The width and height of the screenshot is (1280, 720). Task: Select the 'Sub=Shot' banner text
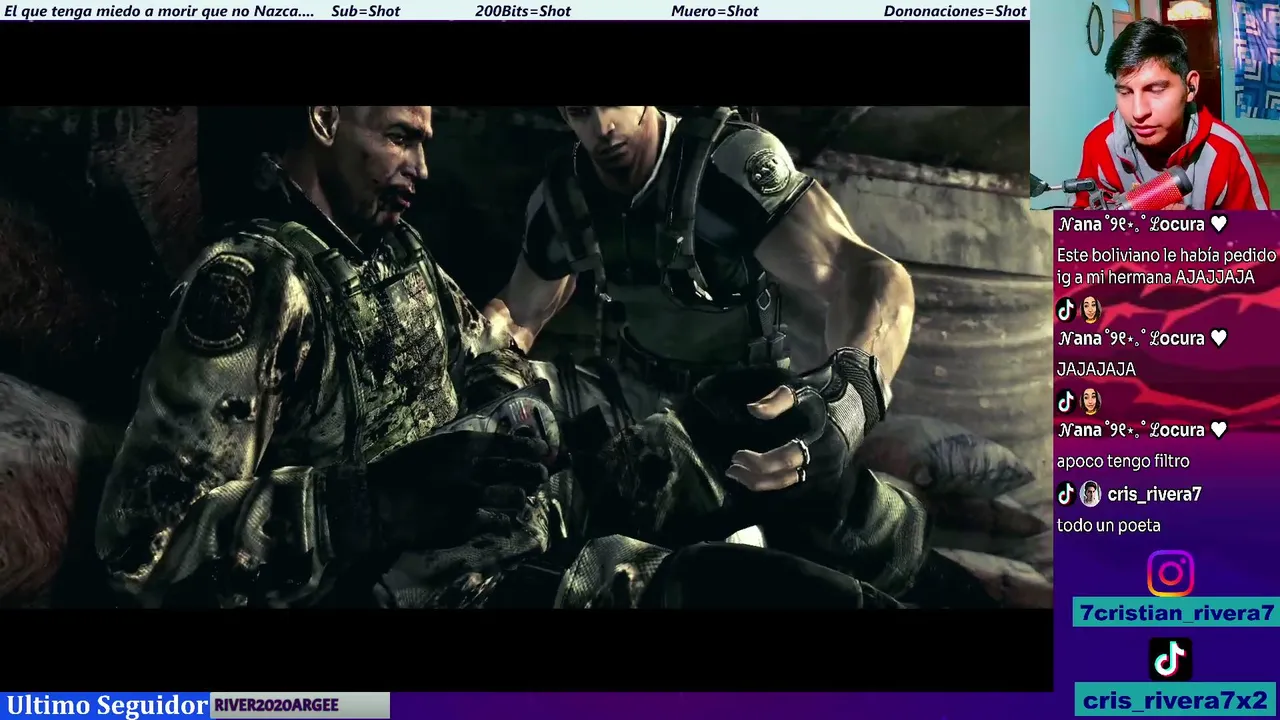coord(365,11)
